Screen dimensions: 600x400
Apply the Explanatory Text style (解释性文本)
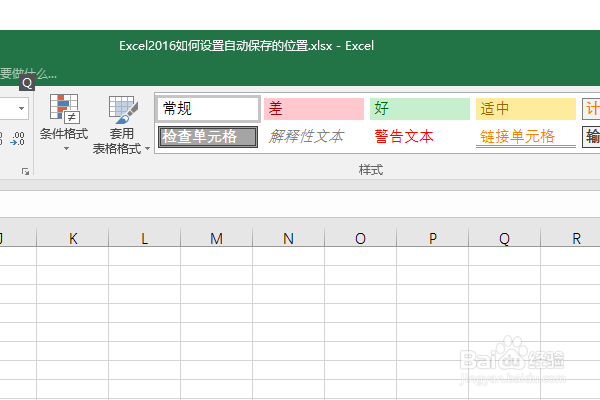[314, 137]
